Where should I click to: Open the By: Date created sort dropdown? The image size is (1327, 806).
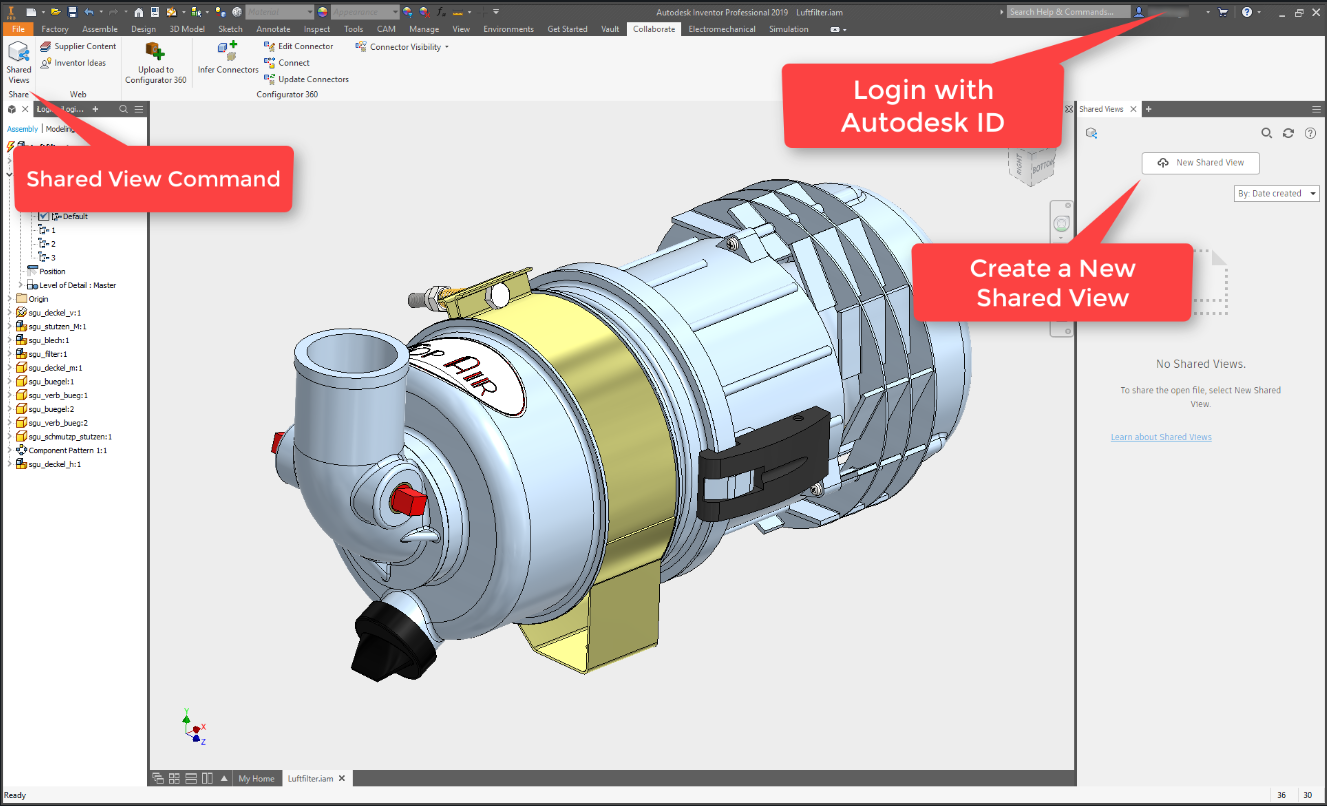click(x=1277, y=194)
